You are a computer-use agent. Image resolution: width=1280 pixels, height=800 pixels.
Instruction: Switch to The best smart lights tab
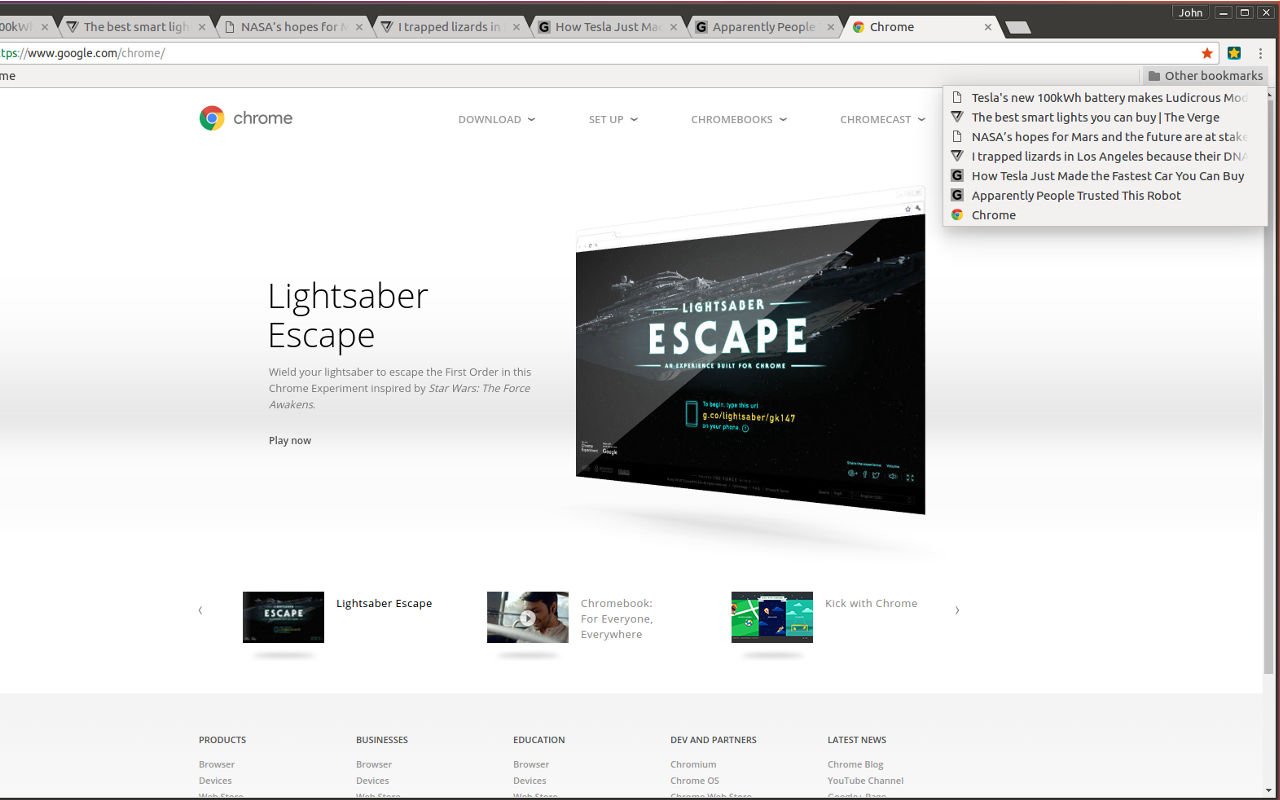[135, 27]
